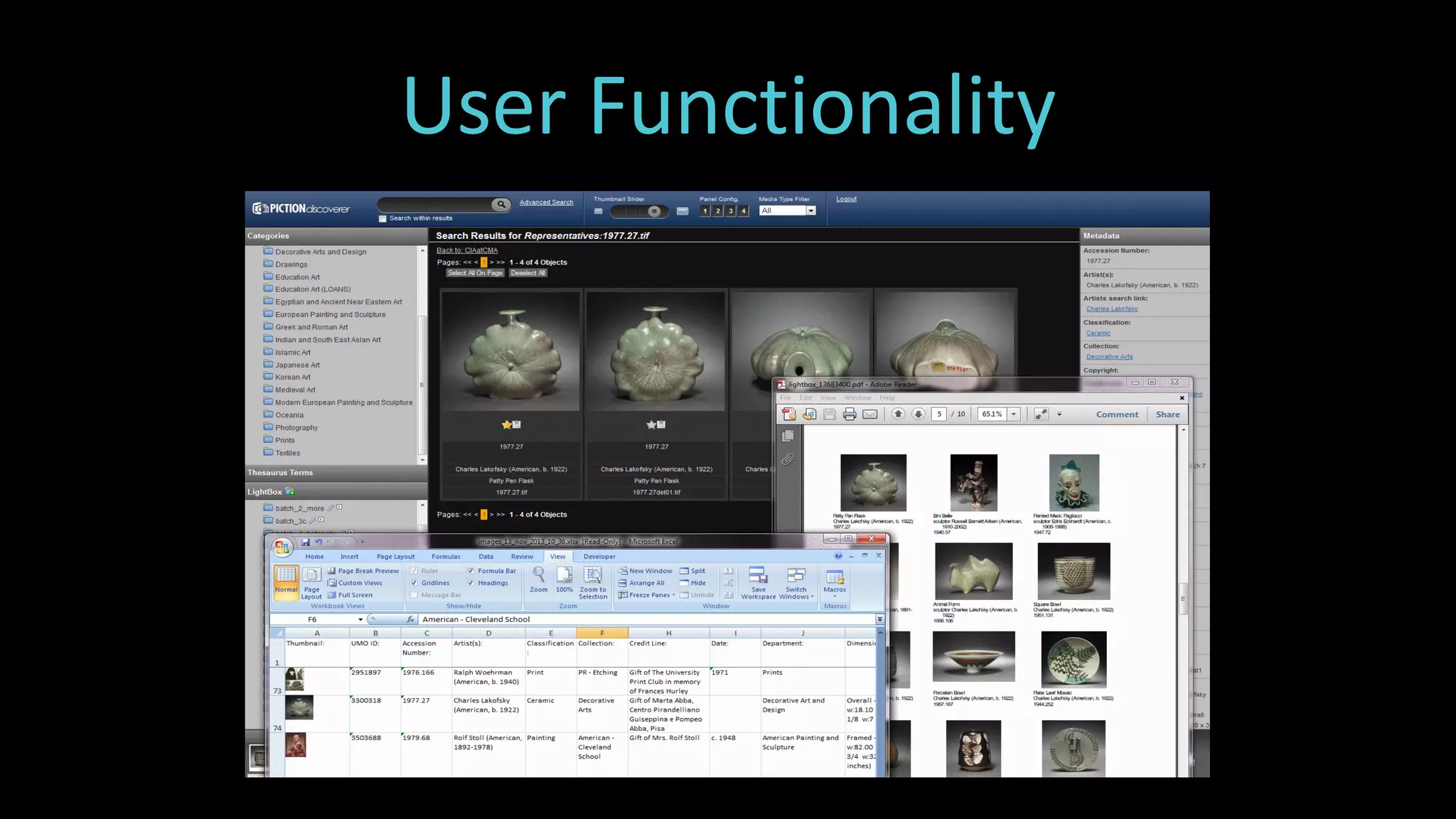
Task: Click the Print icon in Adobe Reader
Action: point(849,414)
